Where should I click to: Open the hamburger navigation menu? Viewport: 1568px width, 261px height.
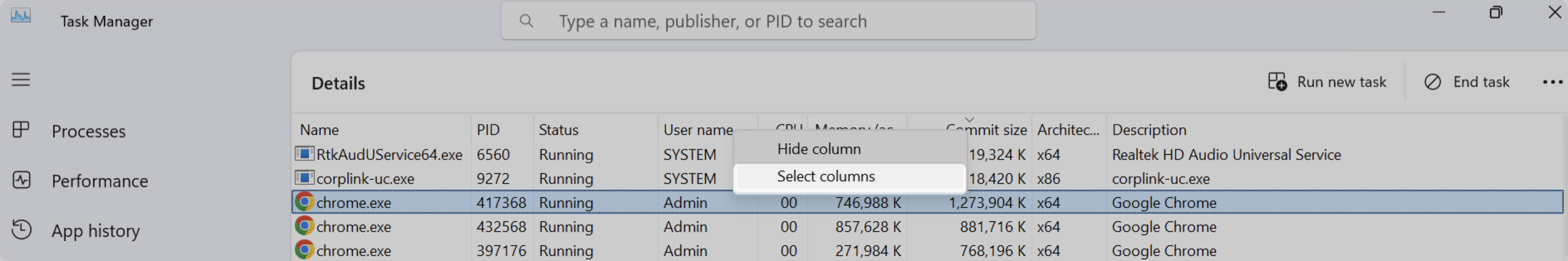(20, 80)
